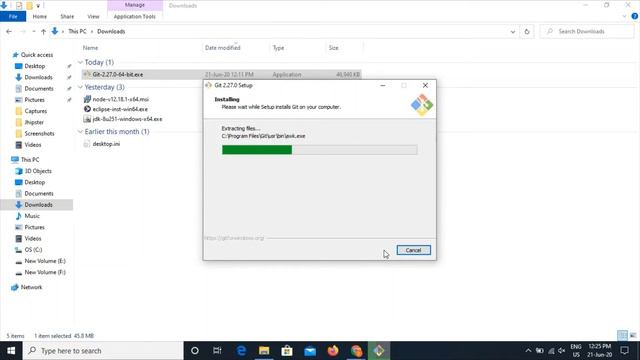
Task: Select the Manage contextual tab
Action: pyautogui.click(x=135, y=5)
